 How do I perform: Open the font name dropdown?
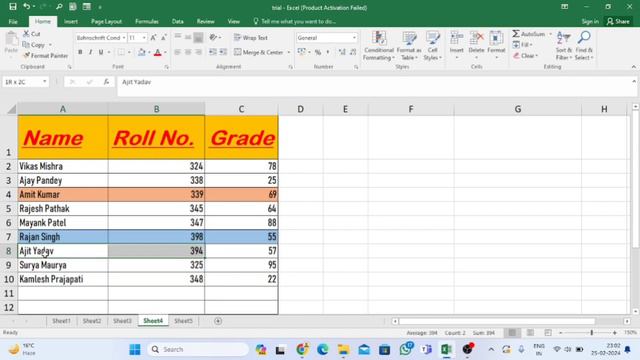(124, 38)
